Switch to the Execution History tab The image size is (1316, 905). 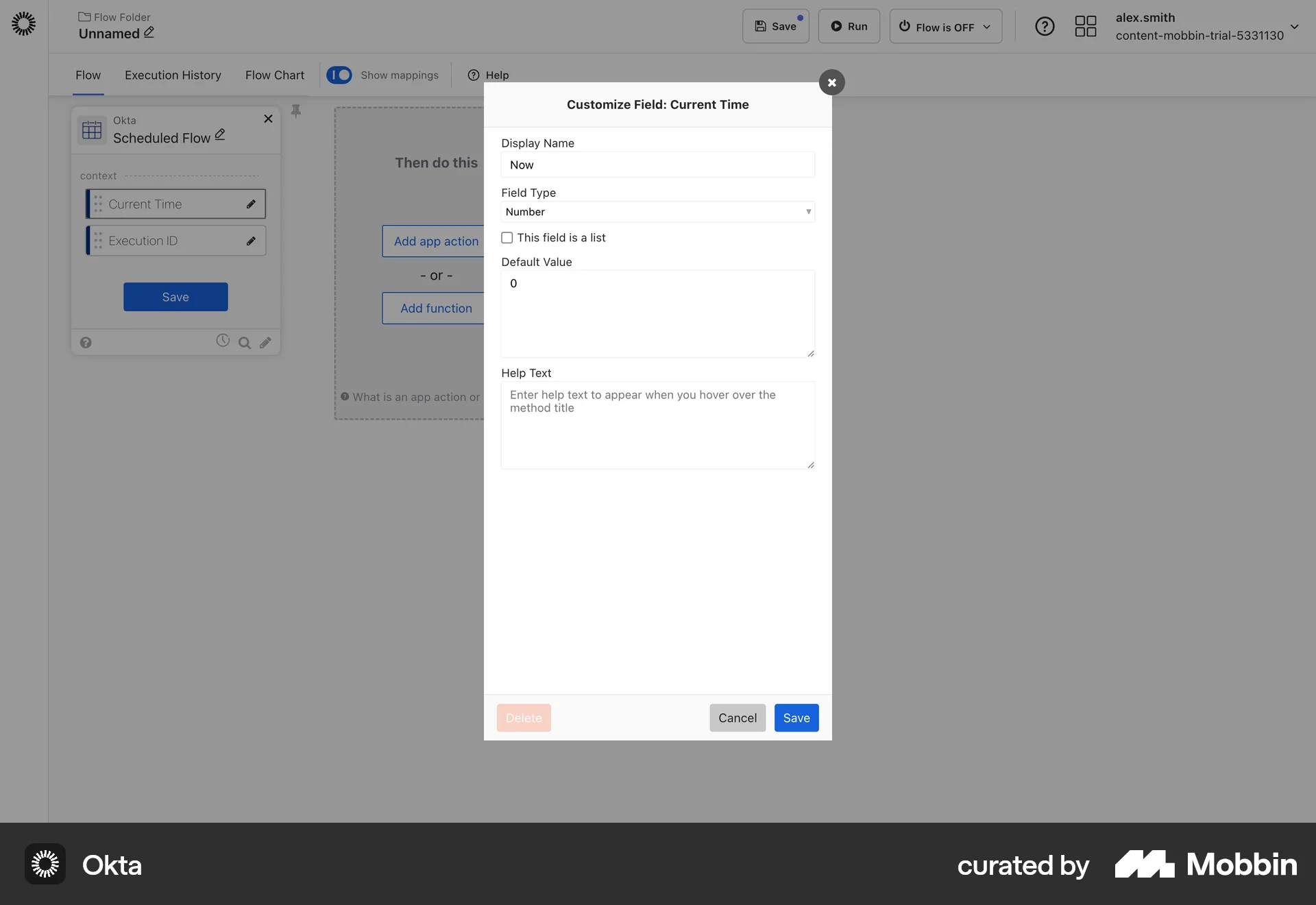[172, 75]
